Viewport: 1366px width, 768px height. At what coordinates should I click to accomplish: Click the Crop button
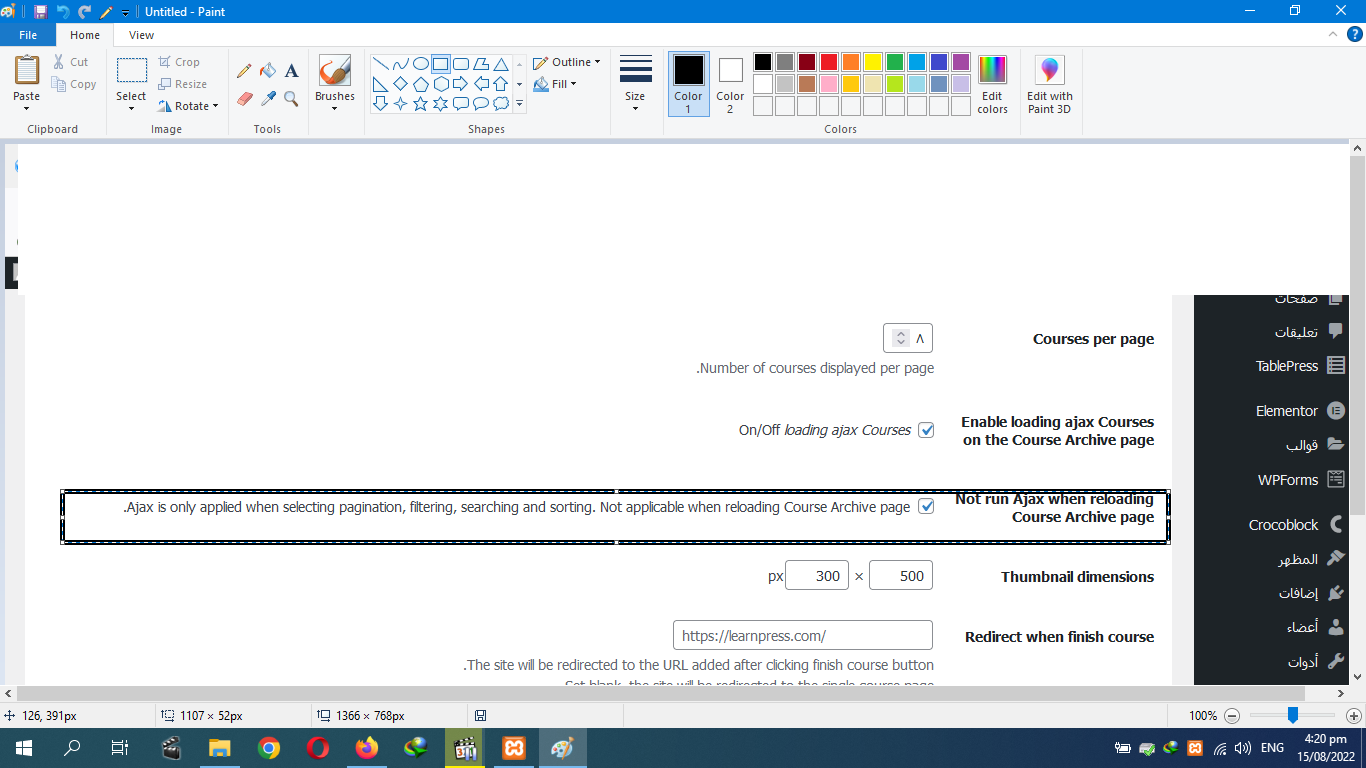(x=180, y=62)
